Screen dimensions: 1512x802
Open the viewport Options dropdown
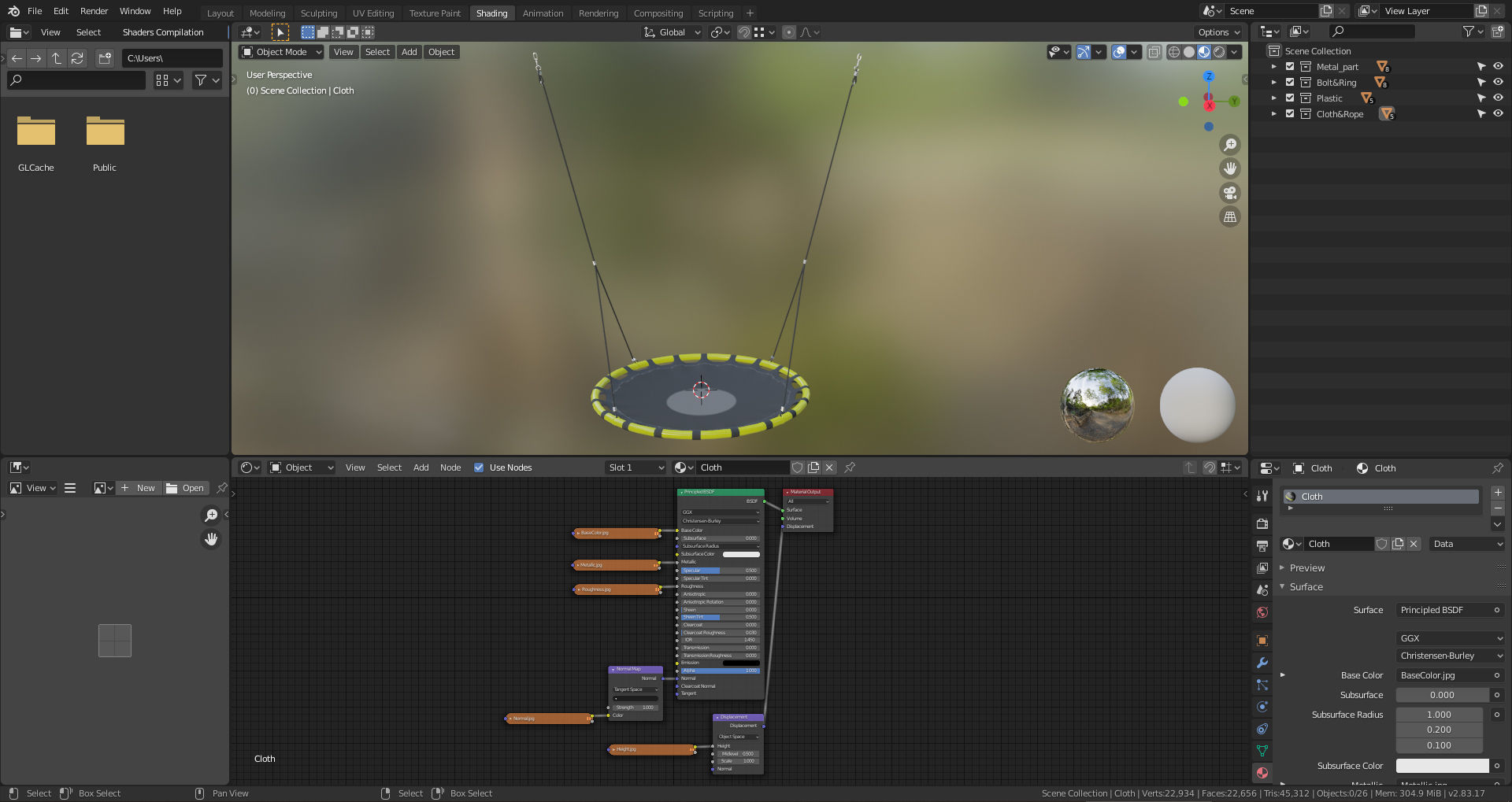pos(1218,32)
